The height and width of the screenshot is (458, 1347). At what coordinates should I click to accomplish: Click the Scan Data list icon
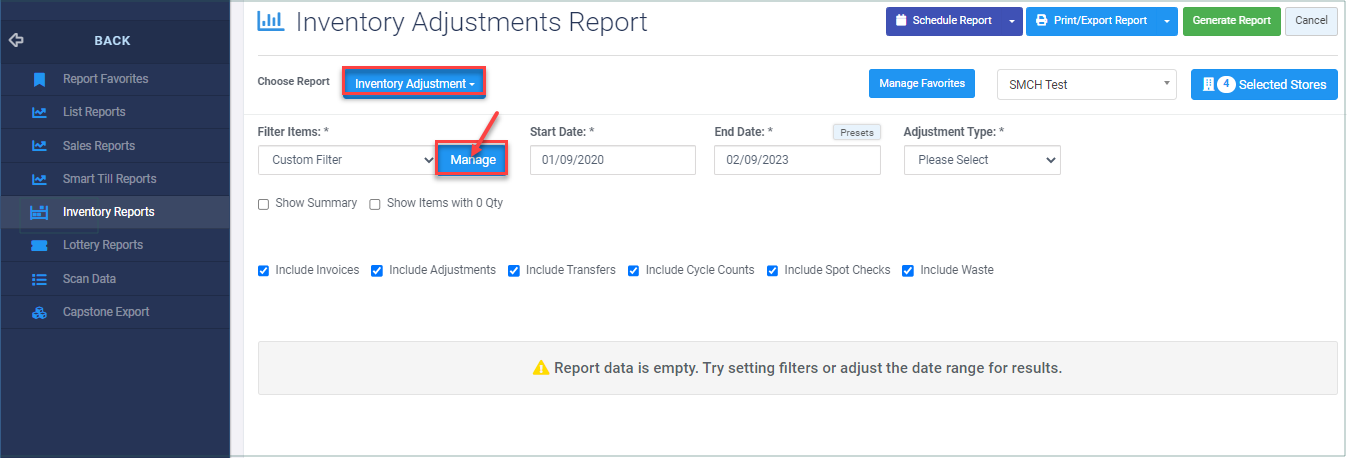39,279
